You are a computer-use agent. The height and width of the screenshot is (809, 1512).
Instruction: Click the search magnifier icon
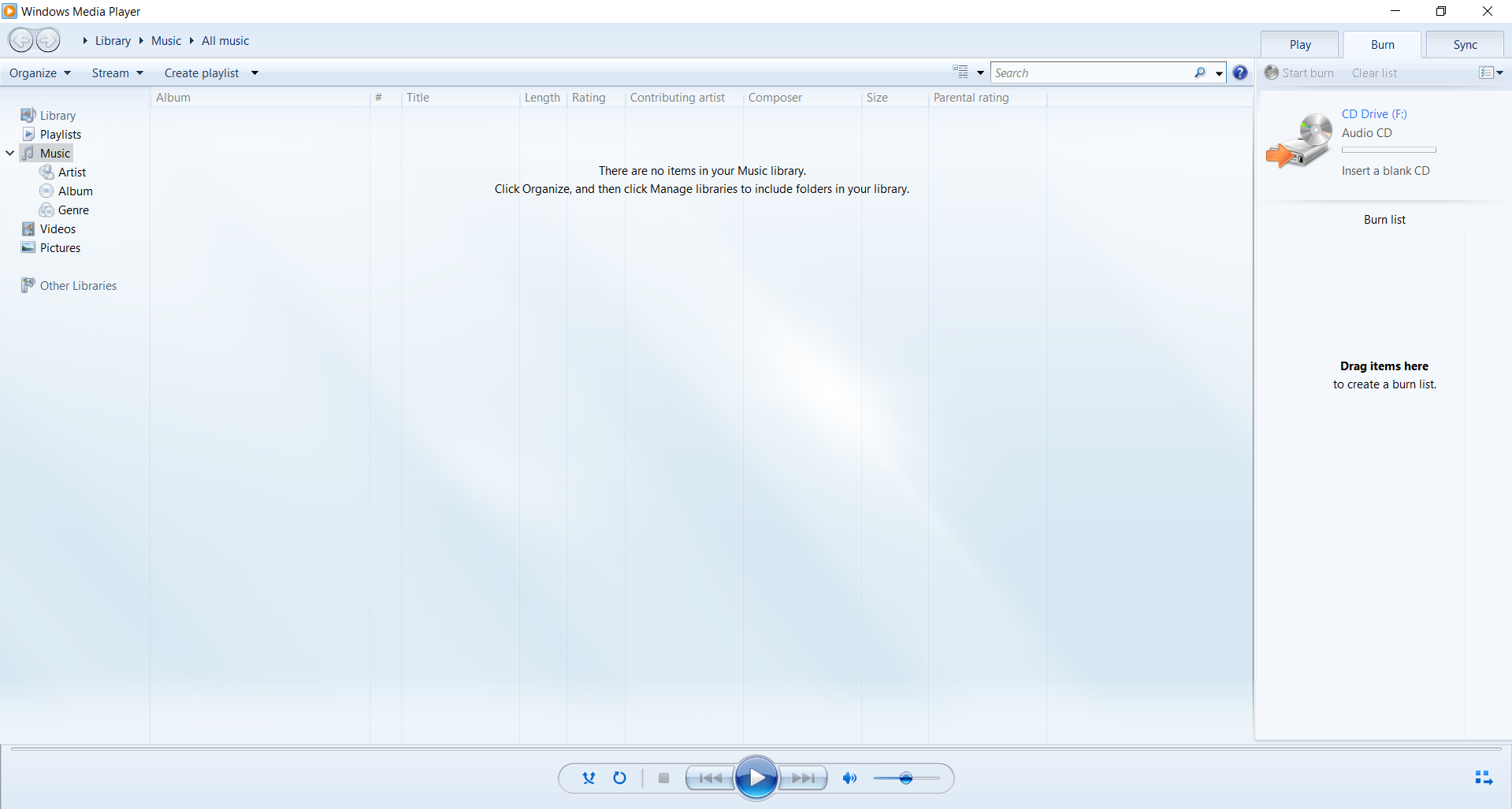click(1199, 73)
